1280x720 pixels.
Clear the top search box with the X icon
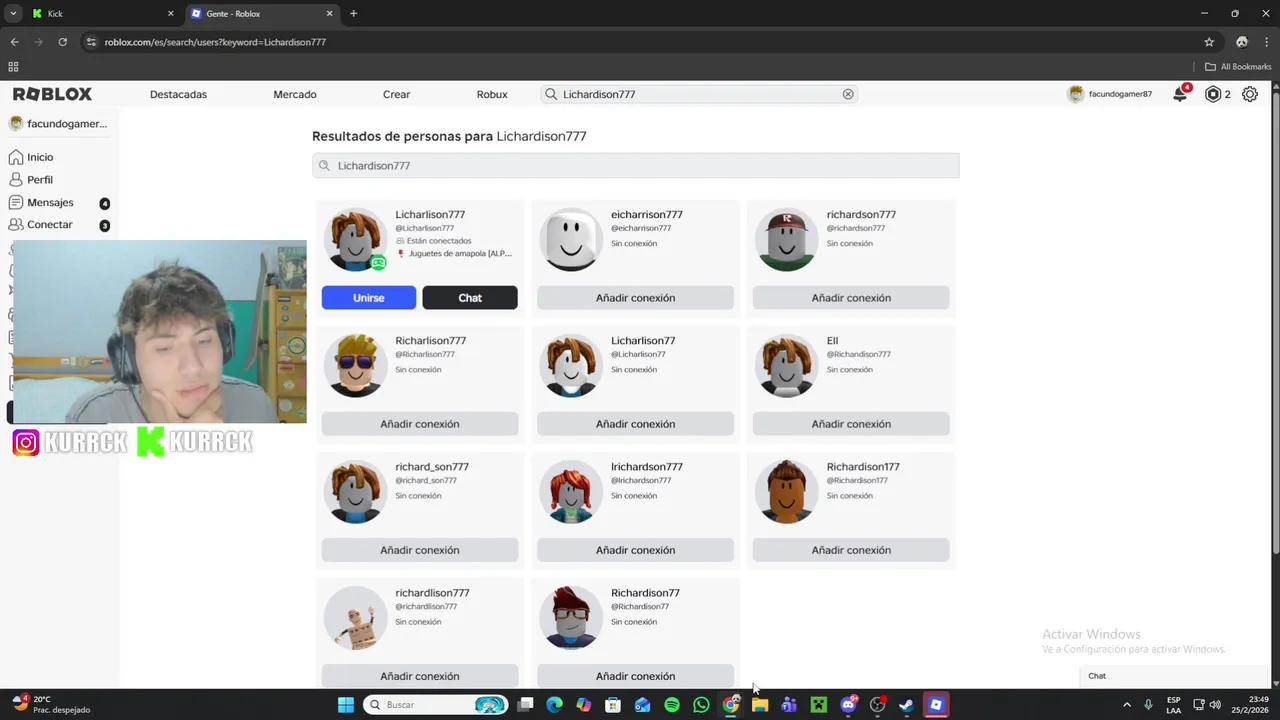(848, 94)
